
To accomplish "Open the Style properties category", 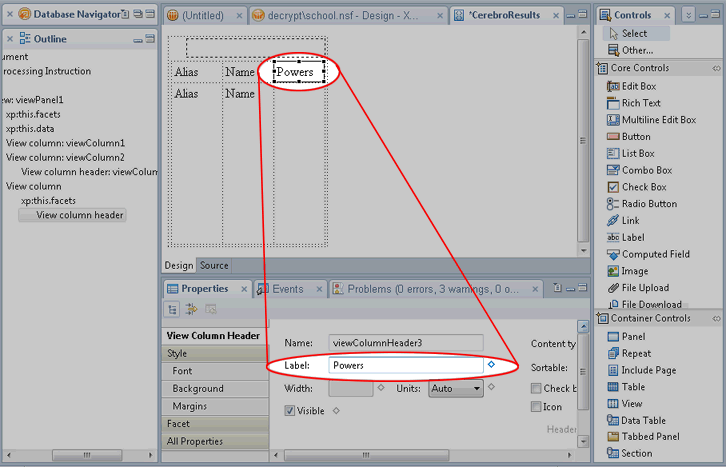I will [x=215, y=353].
